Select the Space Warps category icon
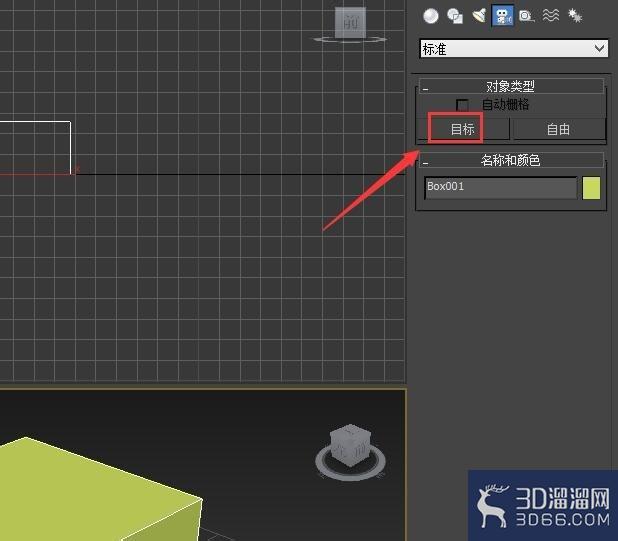 (x=551, y=16)
